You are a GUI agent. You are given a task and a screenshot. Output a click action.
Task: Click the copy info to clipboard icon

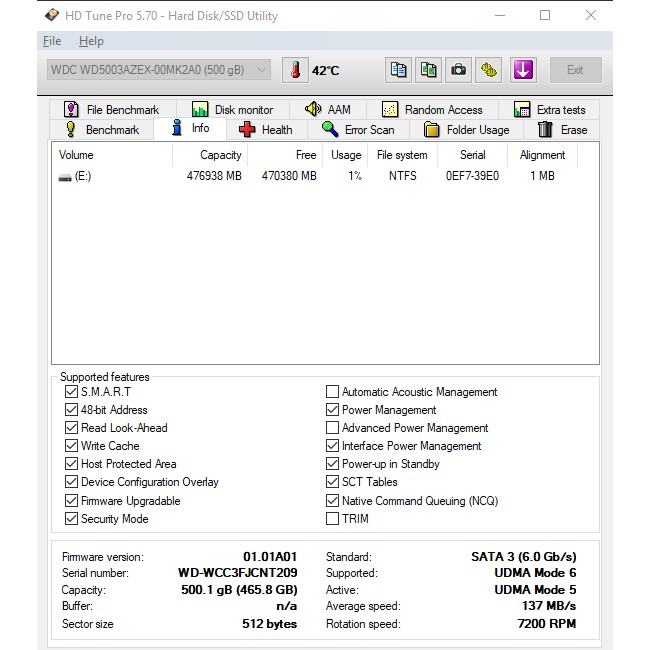click(399, 70)
